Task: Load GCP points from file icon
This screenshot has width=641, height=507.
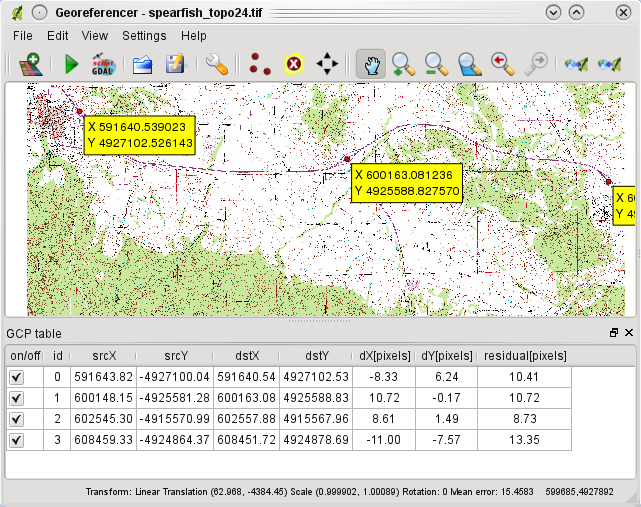Action: pyautogui.click(x=142, y=65)
